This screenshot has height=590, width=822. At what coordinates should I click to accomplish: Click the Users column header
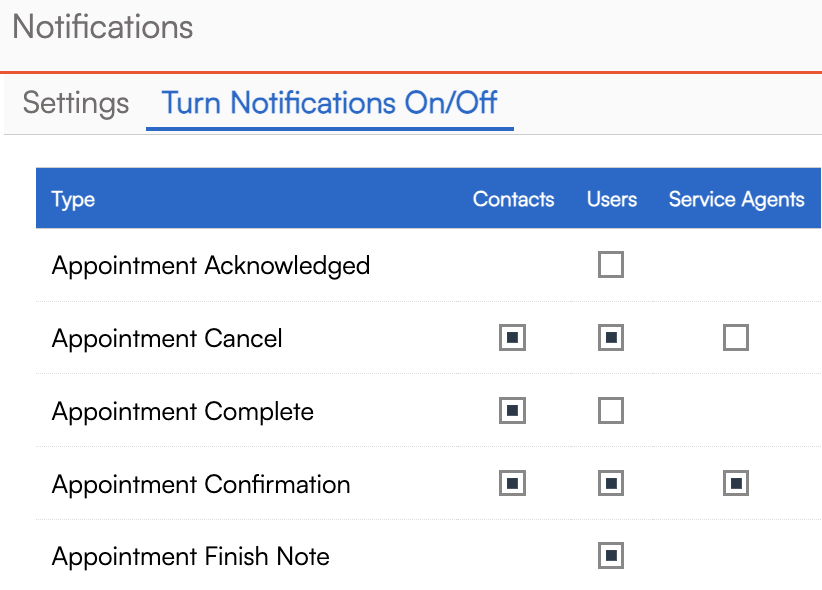612,199
